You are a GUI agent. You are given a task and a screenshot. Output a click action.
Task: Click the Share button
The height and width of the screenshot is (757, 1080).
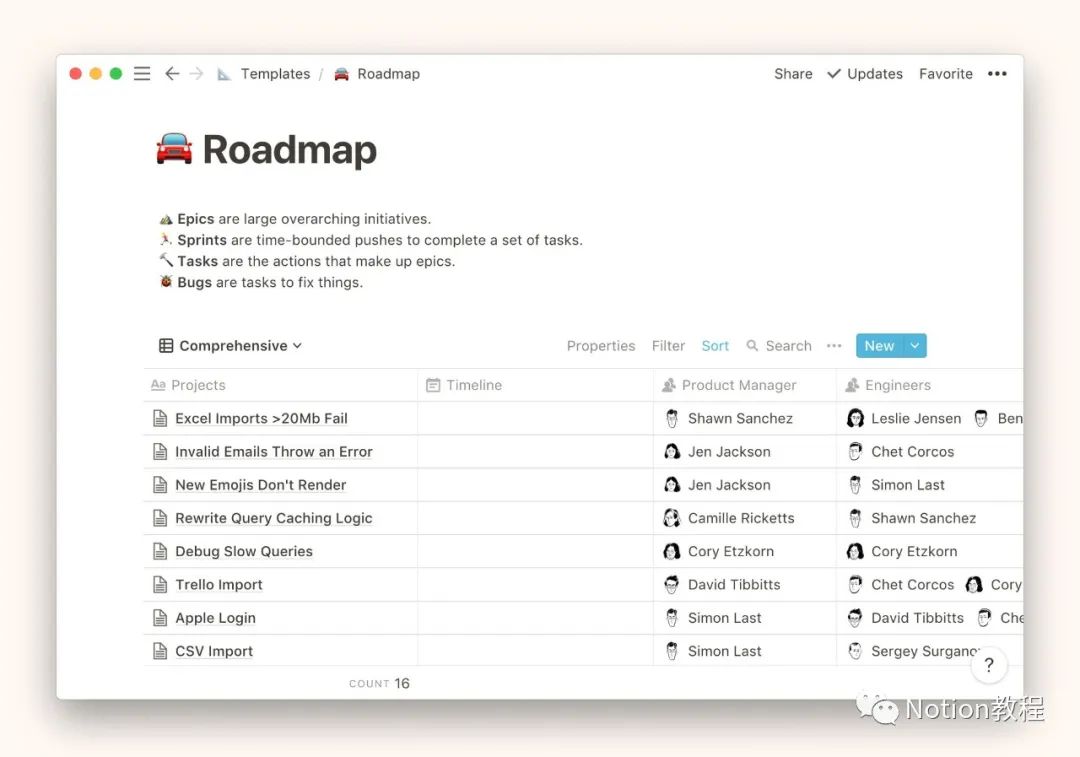pyautogui.click(x=793, y=74)
